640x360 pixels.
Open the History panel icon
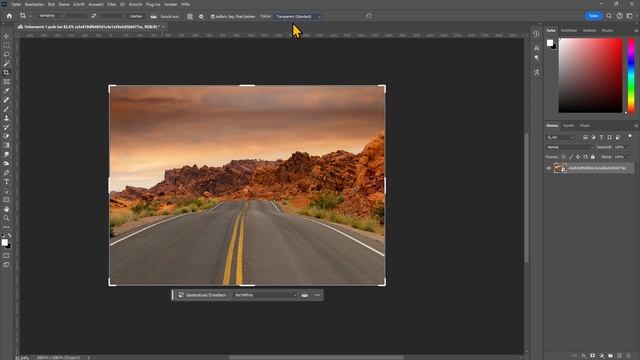(x=536, y=34)
